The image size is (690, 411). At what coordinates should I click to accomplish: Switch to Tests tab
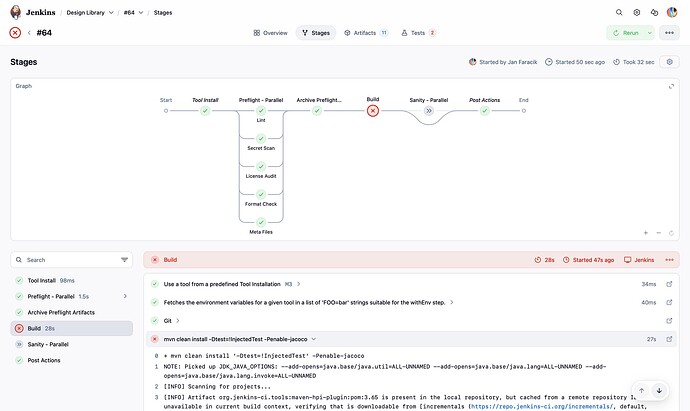(x=418, y=33)
